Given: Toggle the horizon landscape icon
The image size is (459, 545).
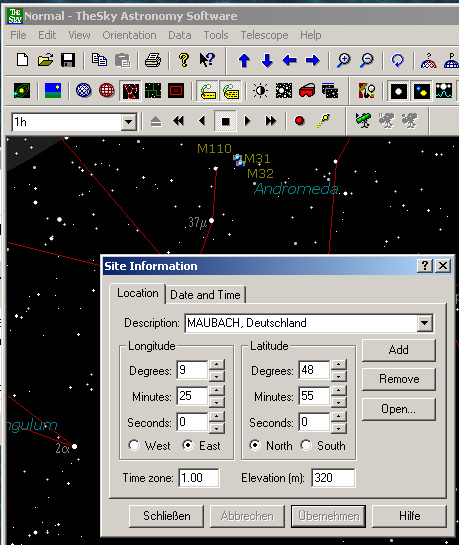Looking at the screenshot, I should [53, 91].
